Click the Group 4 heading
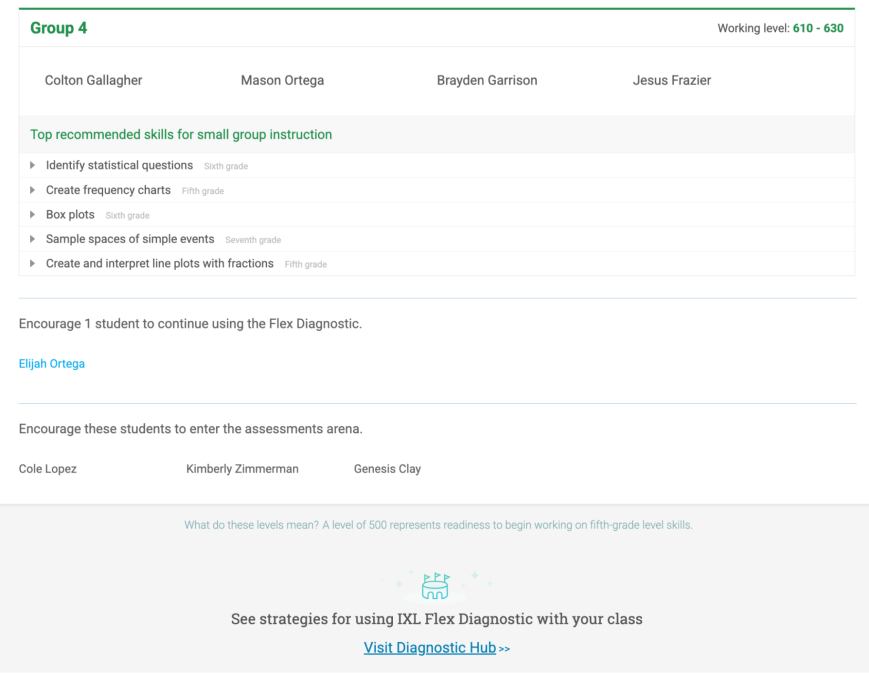The width and height of the screenshot is (869, 673). pyautogui.click(x=58, y=28)
